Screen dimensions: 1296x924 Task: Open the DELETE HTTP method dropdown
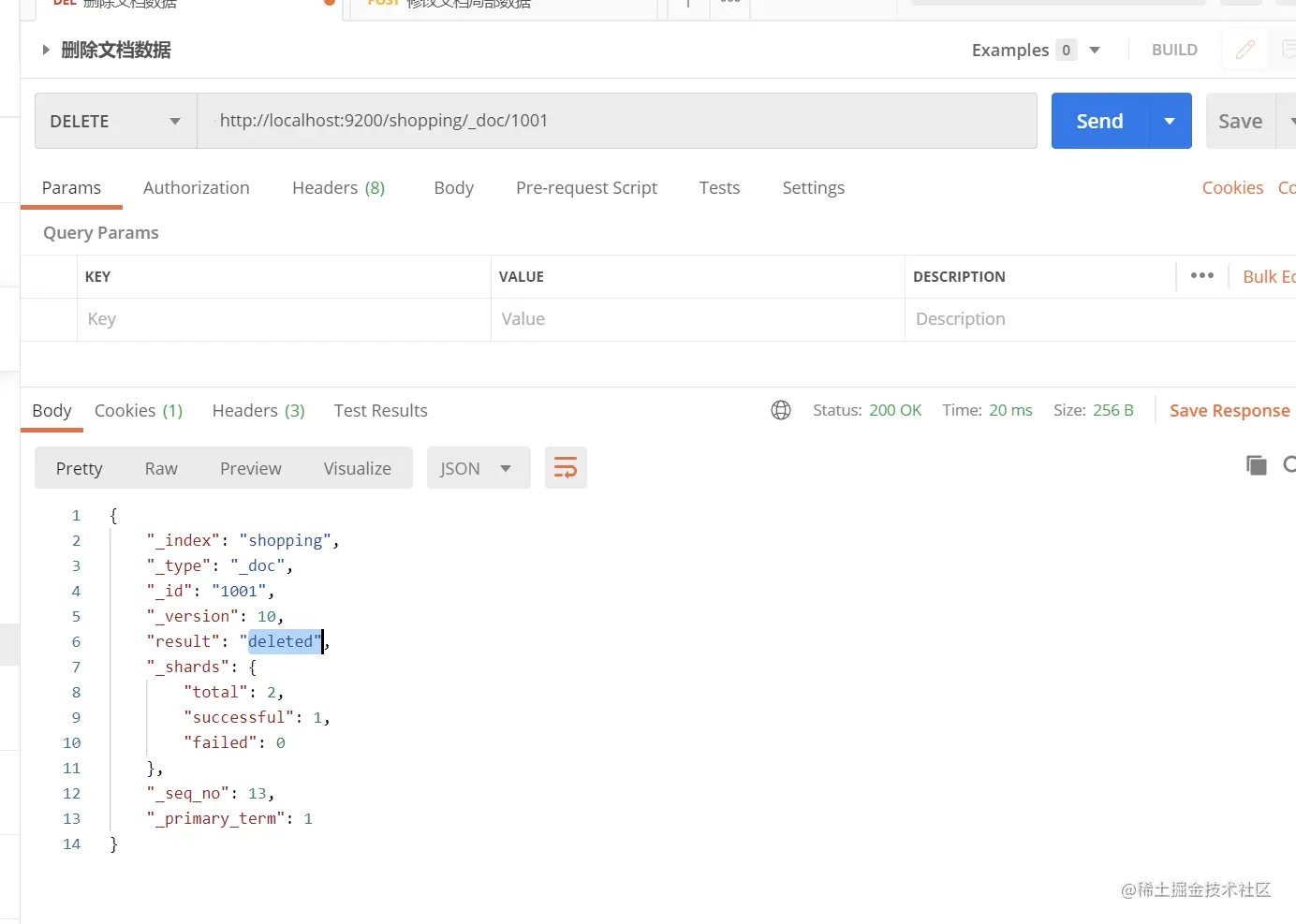(115, 121)
